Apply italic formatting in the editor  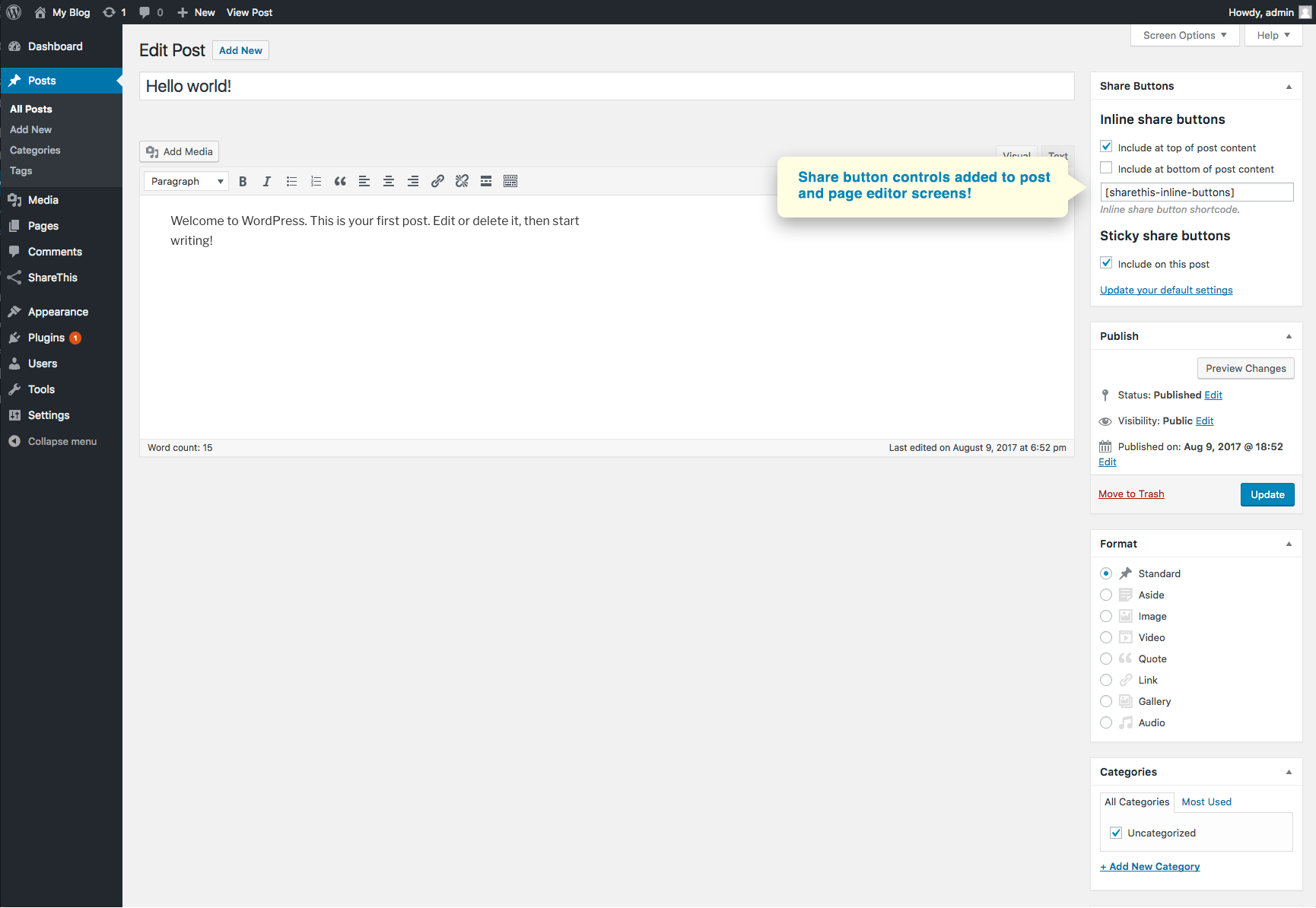(267, 181)
